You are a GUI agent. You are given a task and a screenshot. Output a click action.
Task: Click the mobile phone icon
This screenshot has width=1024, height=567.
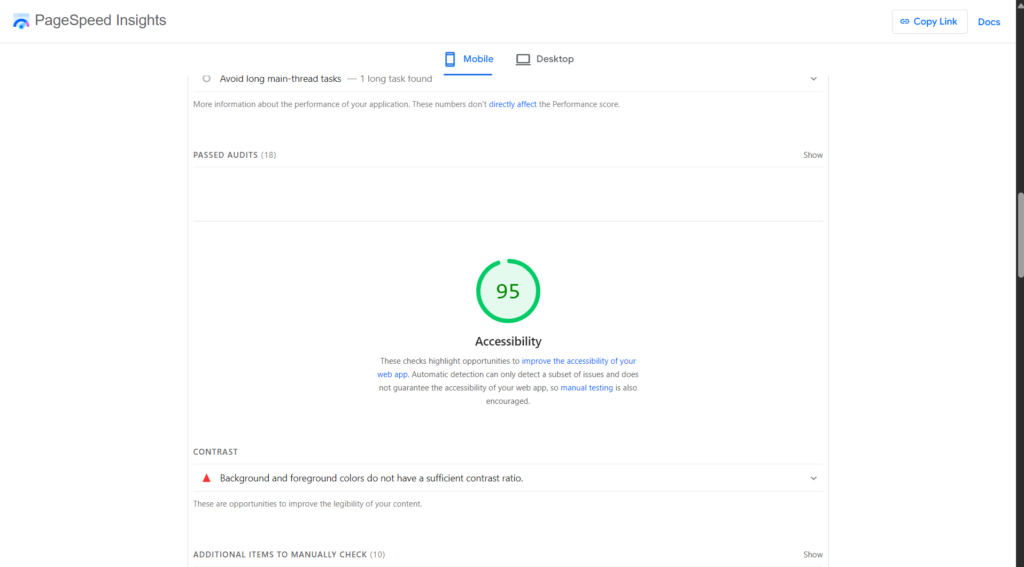pyautogui.click(x=450, y=59)
